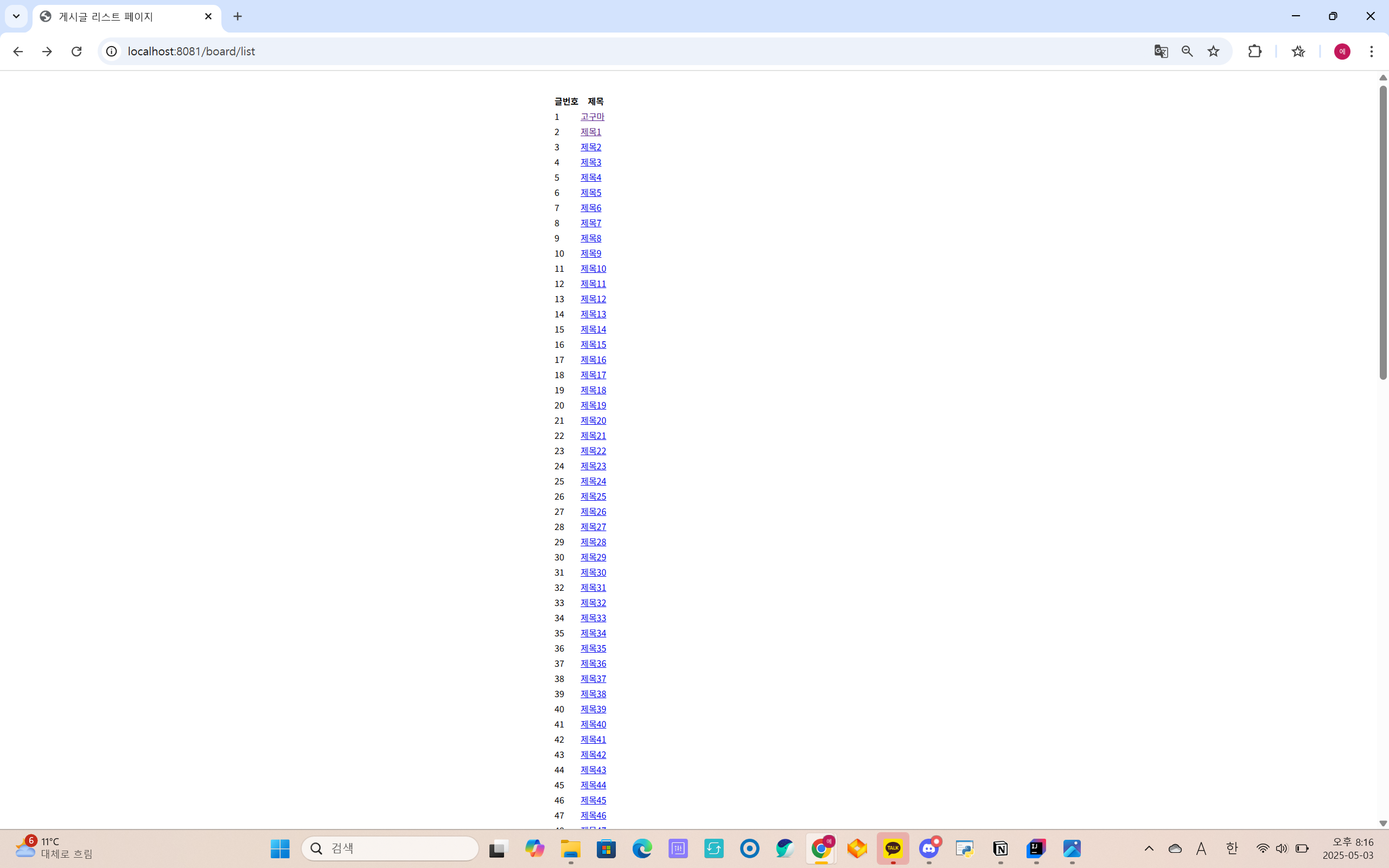Go back with the back arrow
Image resolution: width=1389 pixels, height=868 pixels.
pos(18,52)
